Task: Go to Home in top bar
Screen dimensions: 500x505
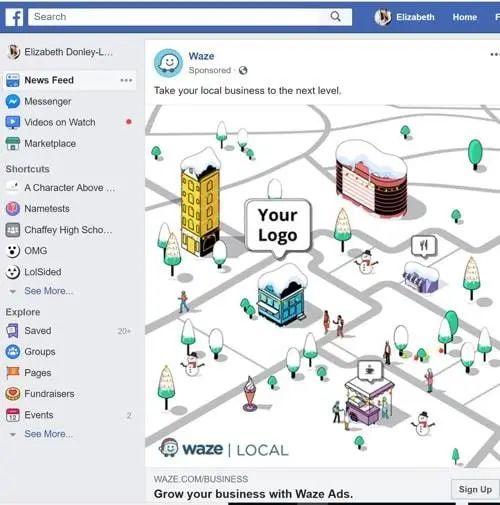Action: click(465, 17)
